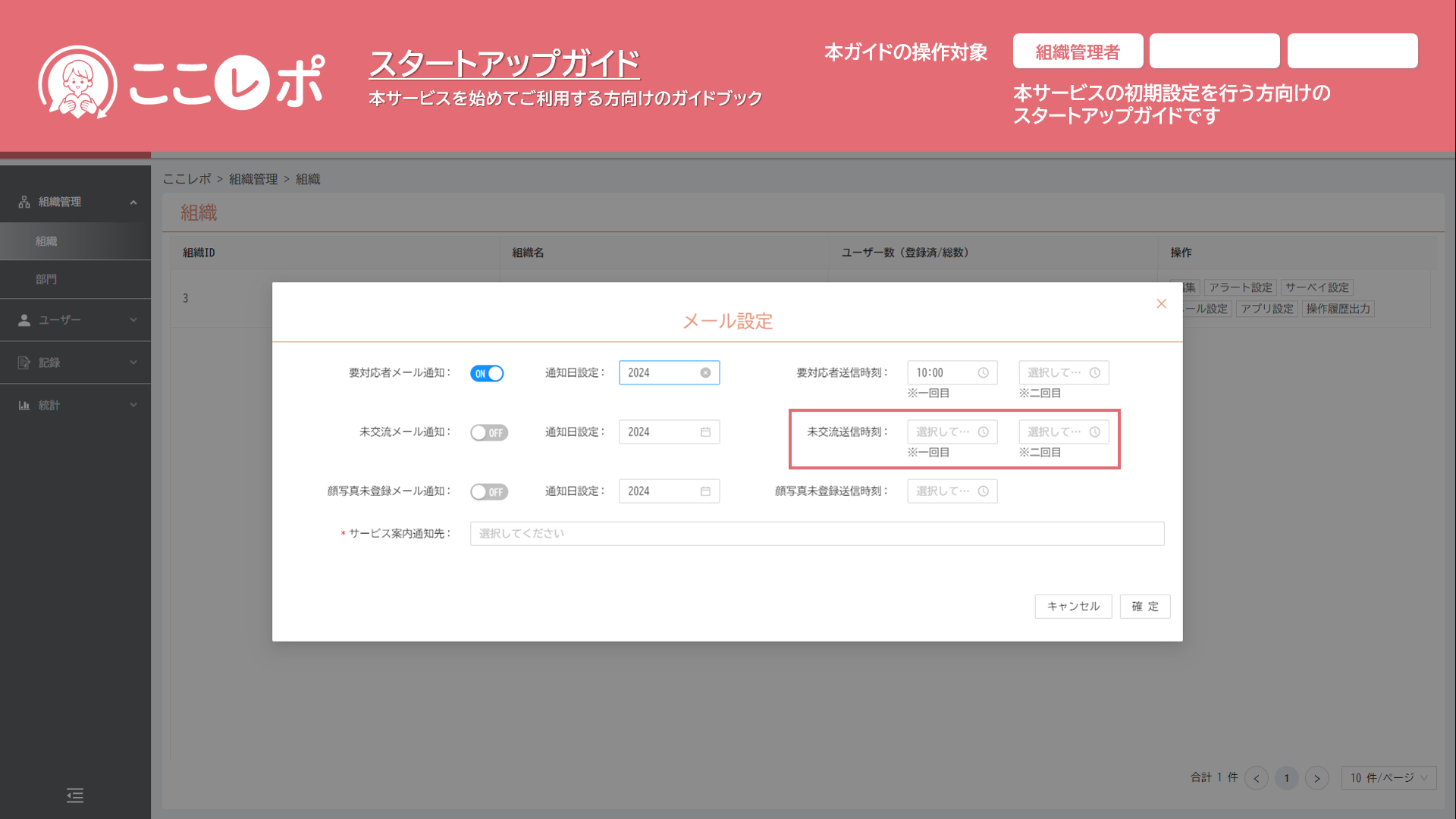Click the ここレポ logo icon
This screenshot has width=1456, height=819.
(77, 81)
